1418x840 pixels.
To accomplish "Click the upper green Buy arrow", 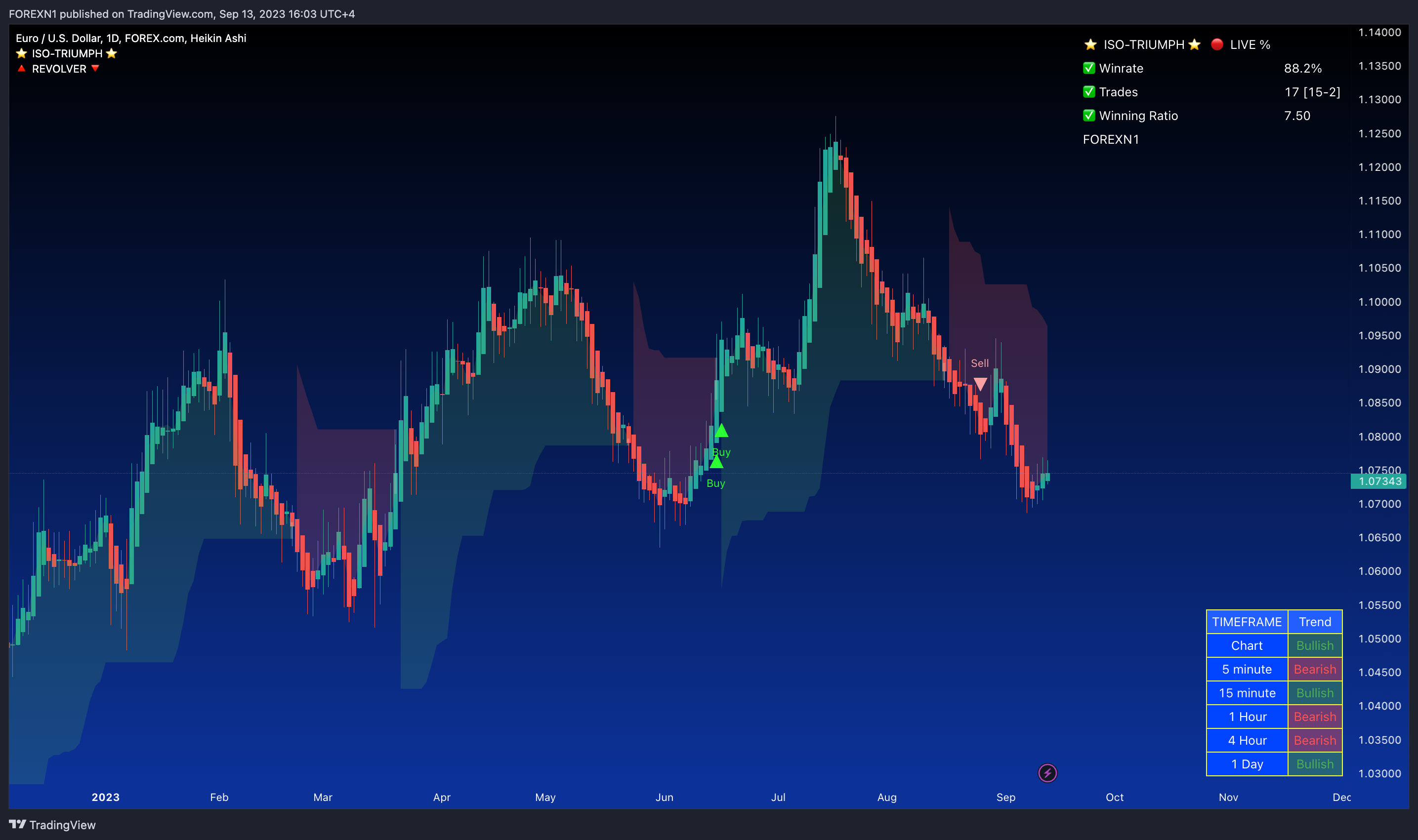I will pos(721,431).
